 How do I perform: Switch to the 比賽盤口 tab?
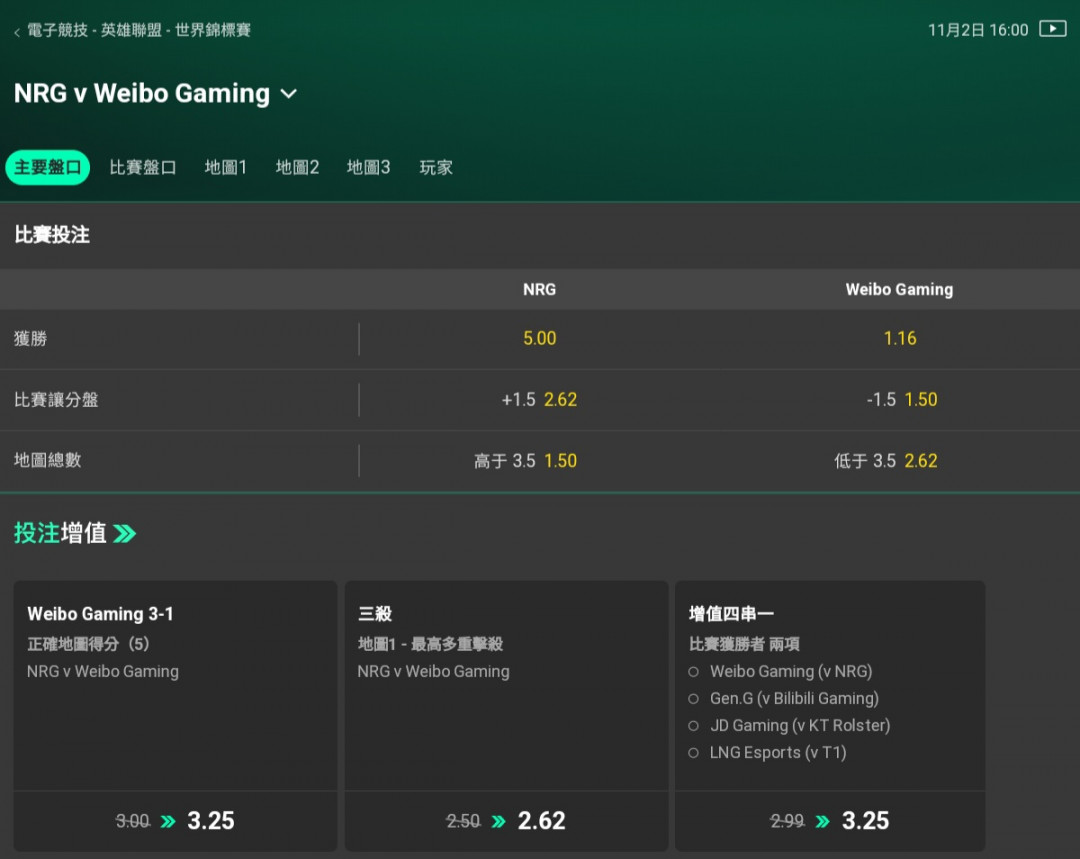coord(143,167)
